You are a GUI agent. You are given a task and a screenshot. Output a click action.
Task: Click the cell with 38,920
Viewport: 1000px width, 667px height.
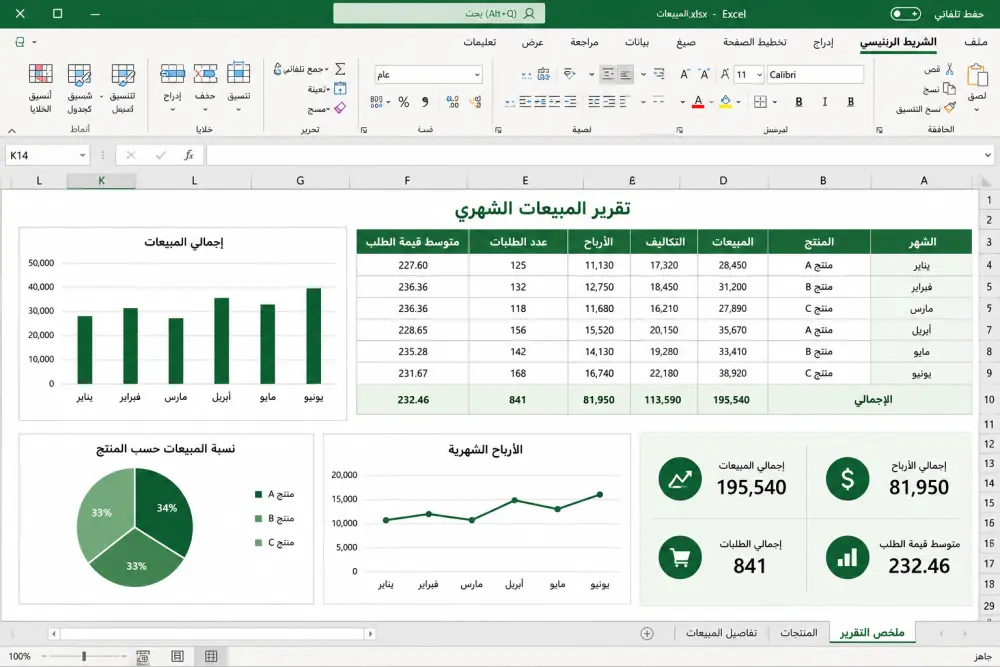(732, 373)
